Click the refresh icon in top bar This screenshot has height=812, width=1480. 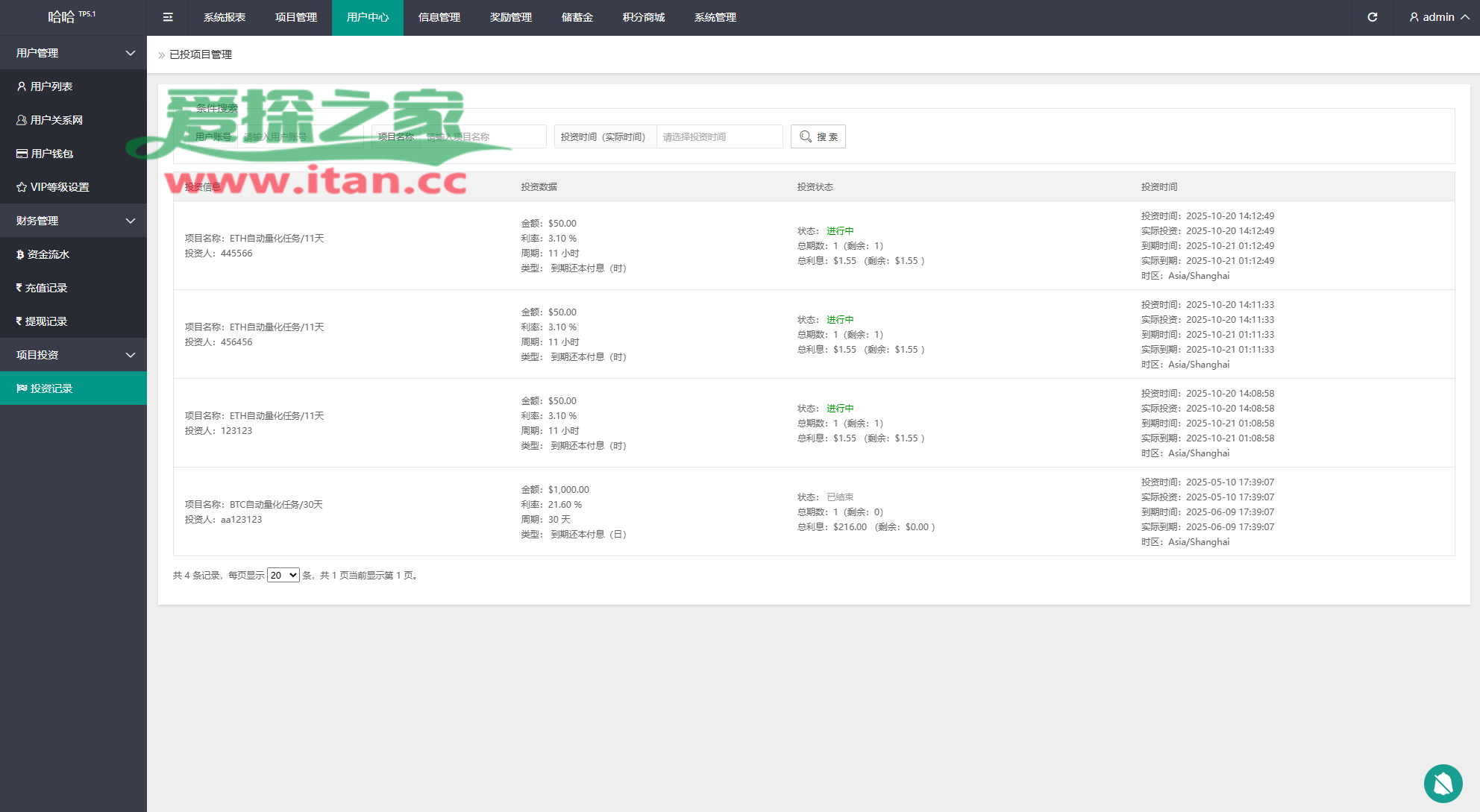[1372, 17]
